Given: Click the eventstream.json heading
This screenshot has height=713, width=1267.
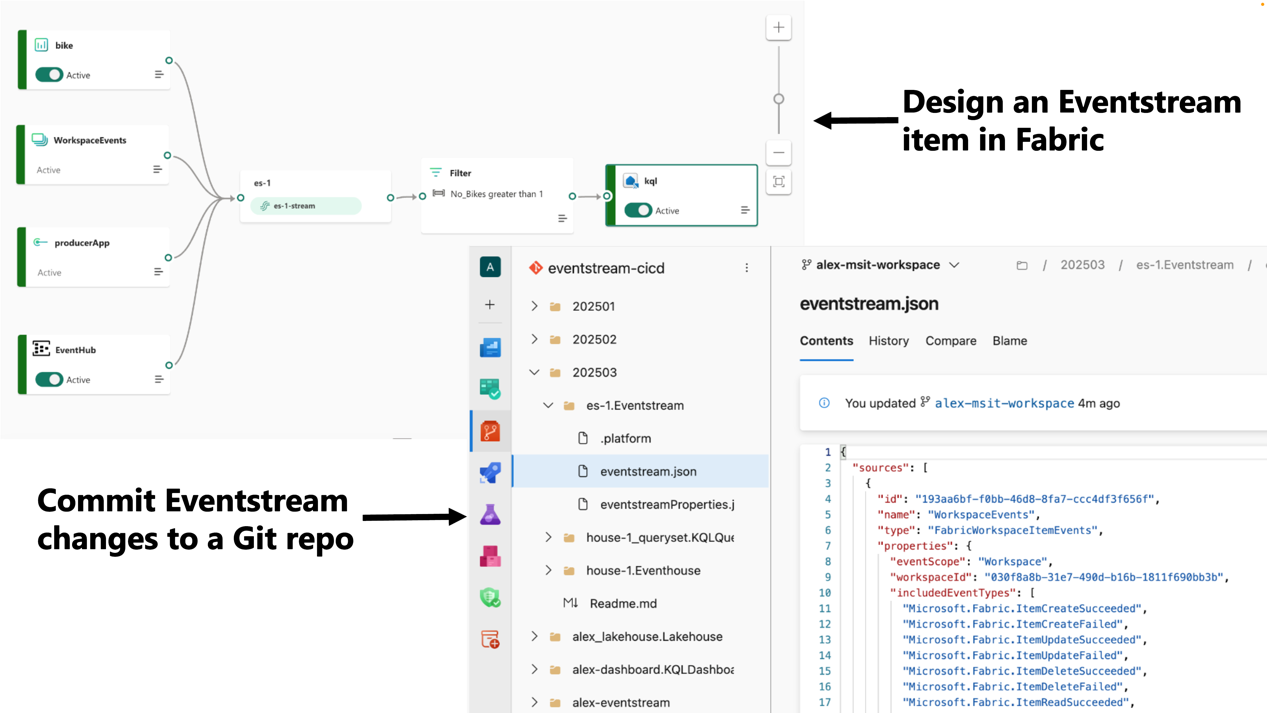Looking at the screenshot, I should coord(869,304).
